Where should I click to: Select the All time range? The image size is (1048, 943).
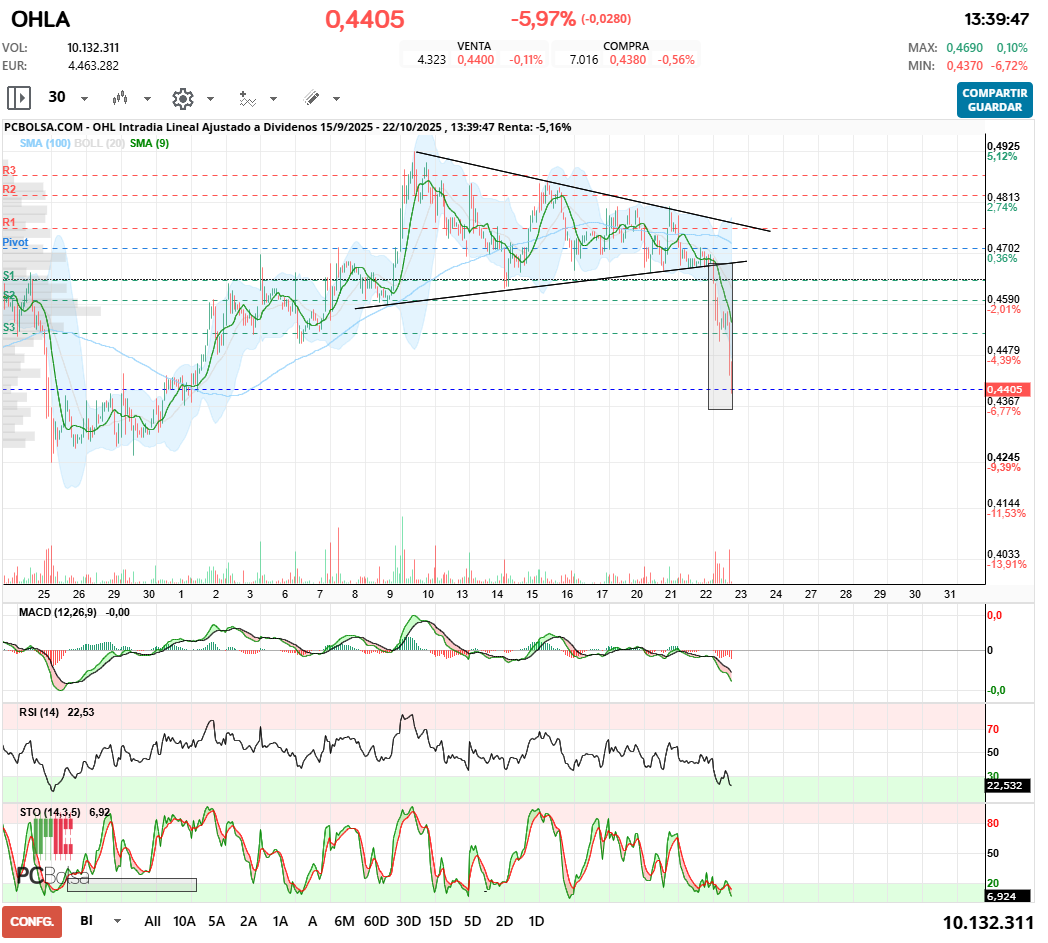click(152, 921)
